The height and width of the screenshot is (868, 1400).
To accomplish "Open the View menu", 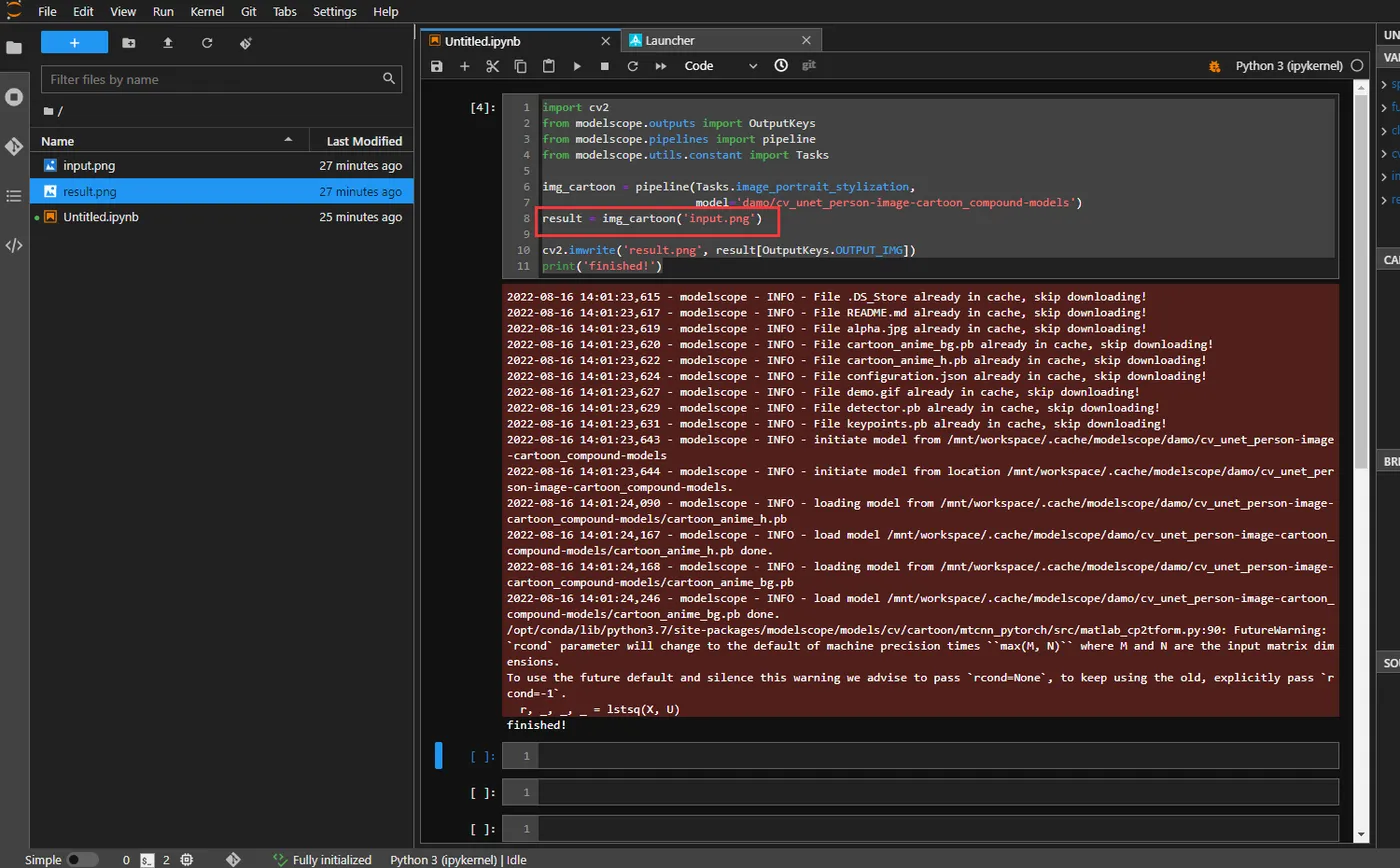I will coord(123,11).
